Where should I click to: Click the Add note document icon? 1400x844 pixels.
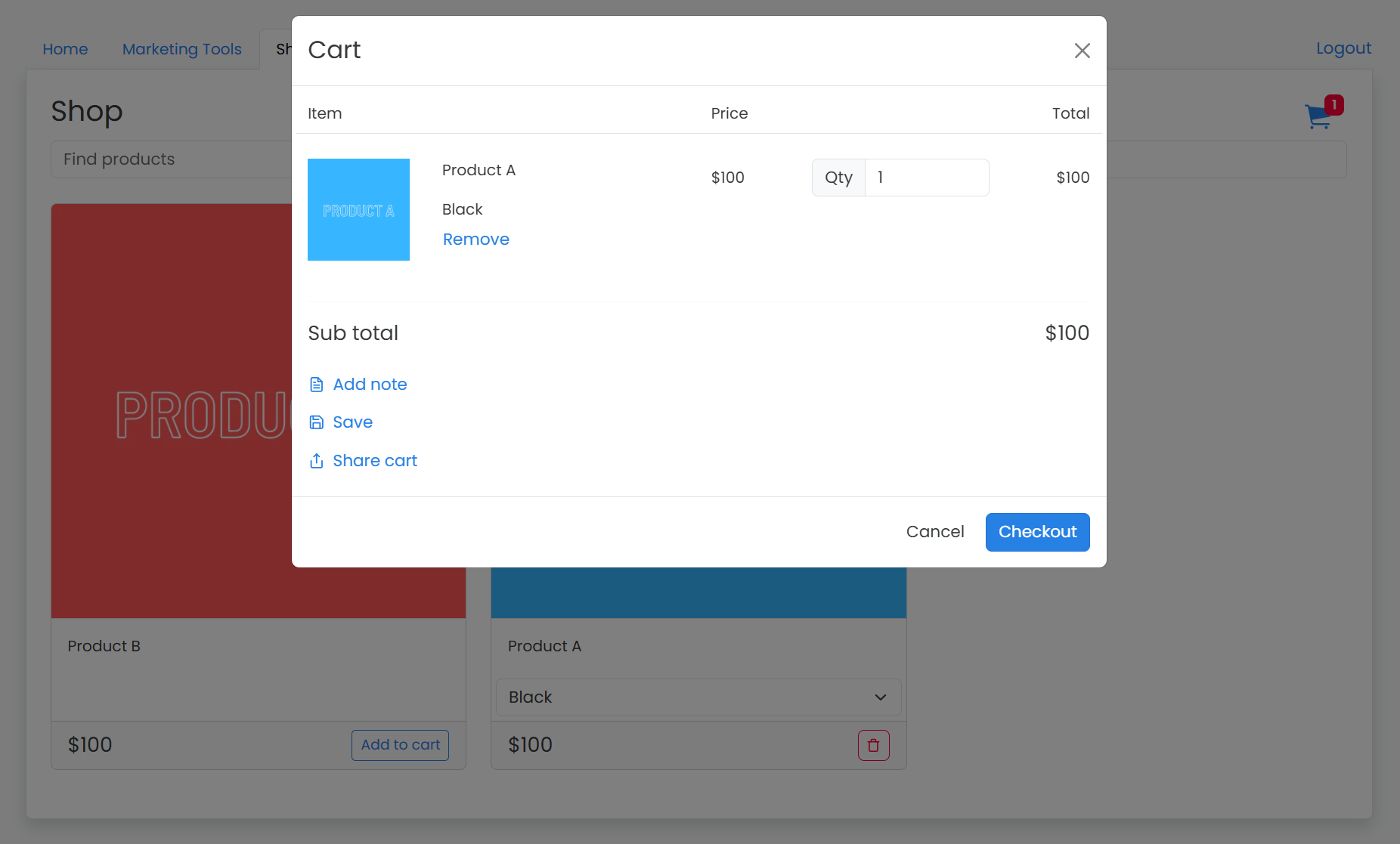tap(317, 385)
